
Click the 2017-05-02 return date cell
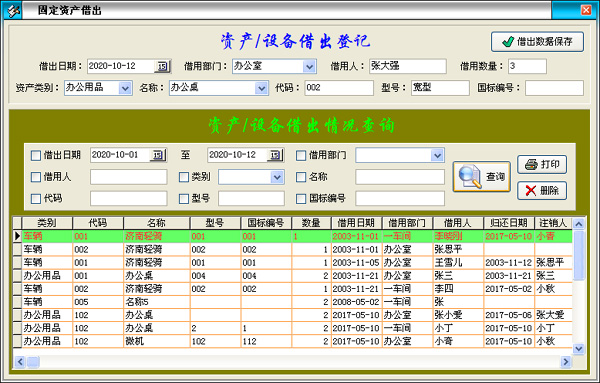[509, 289]
